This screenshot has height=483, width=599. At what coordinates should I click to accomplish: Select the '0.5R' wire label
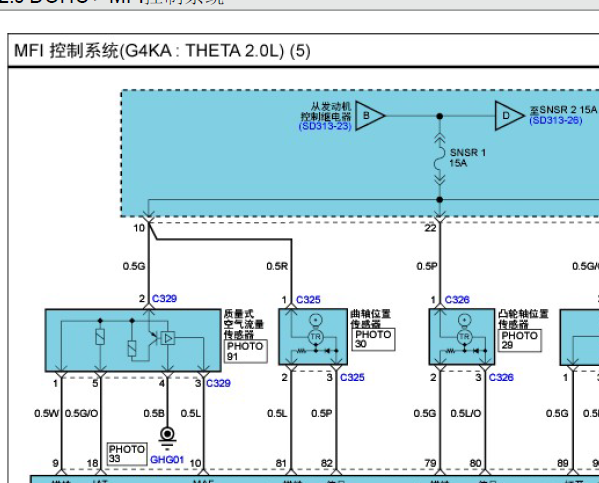[x=277, y=266]
